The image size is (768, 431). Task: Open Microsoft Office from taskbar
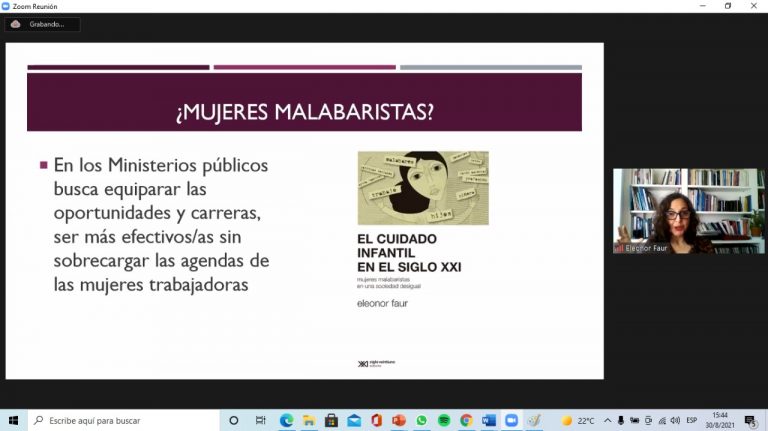tap(377, 420)
